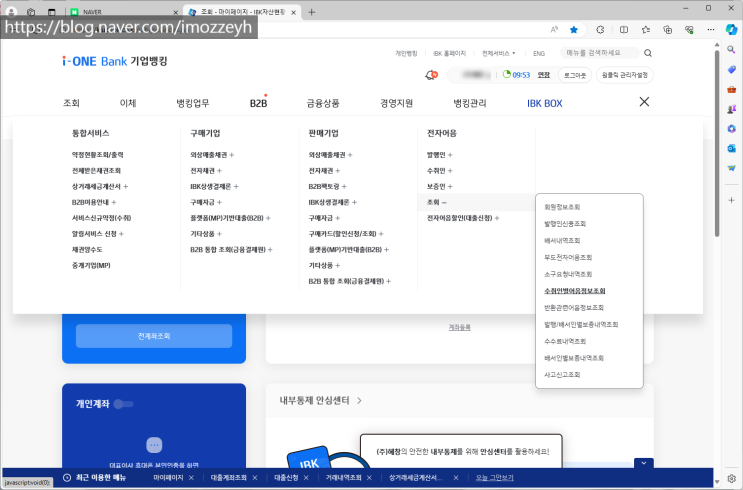743x490 pixels.
Task: Expand B2B이용안내 submenu
Action: click(x=114, y=202)
